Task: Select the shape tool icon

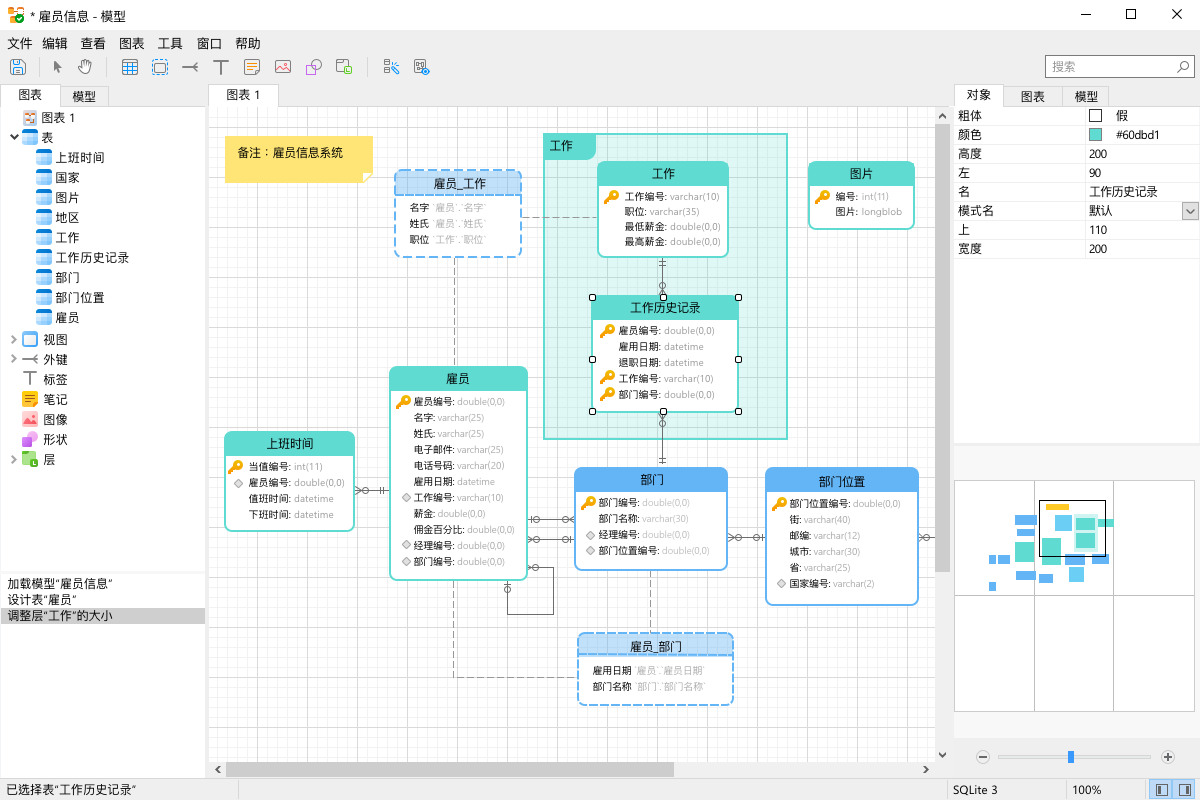Action: (313, 67)
